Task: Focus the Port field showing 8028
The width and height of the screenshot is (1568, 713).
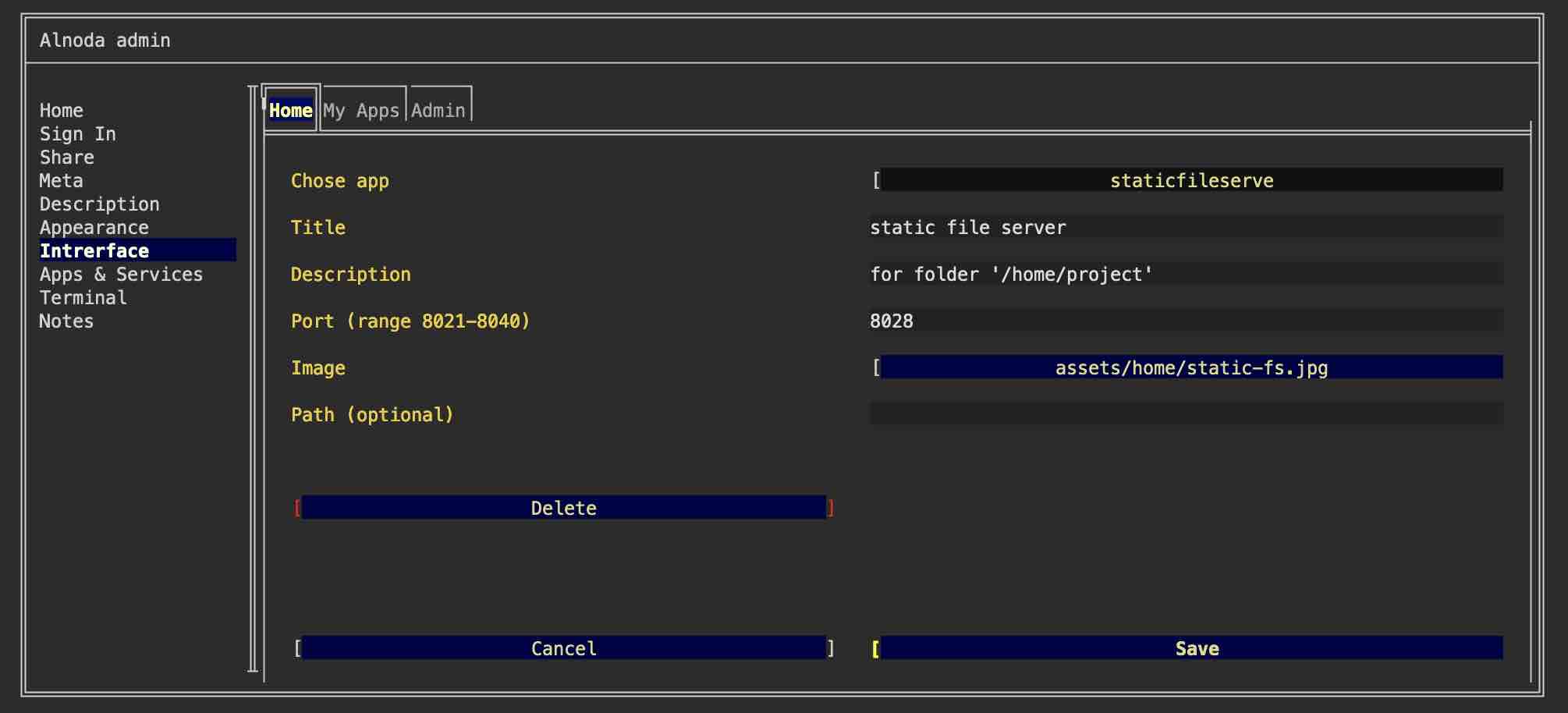Action: coord(1186,321)
